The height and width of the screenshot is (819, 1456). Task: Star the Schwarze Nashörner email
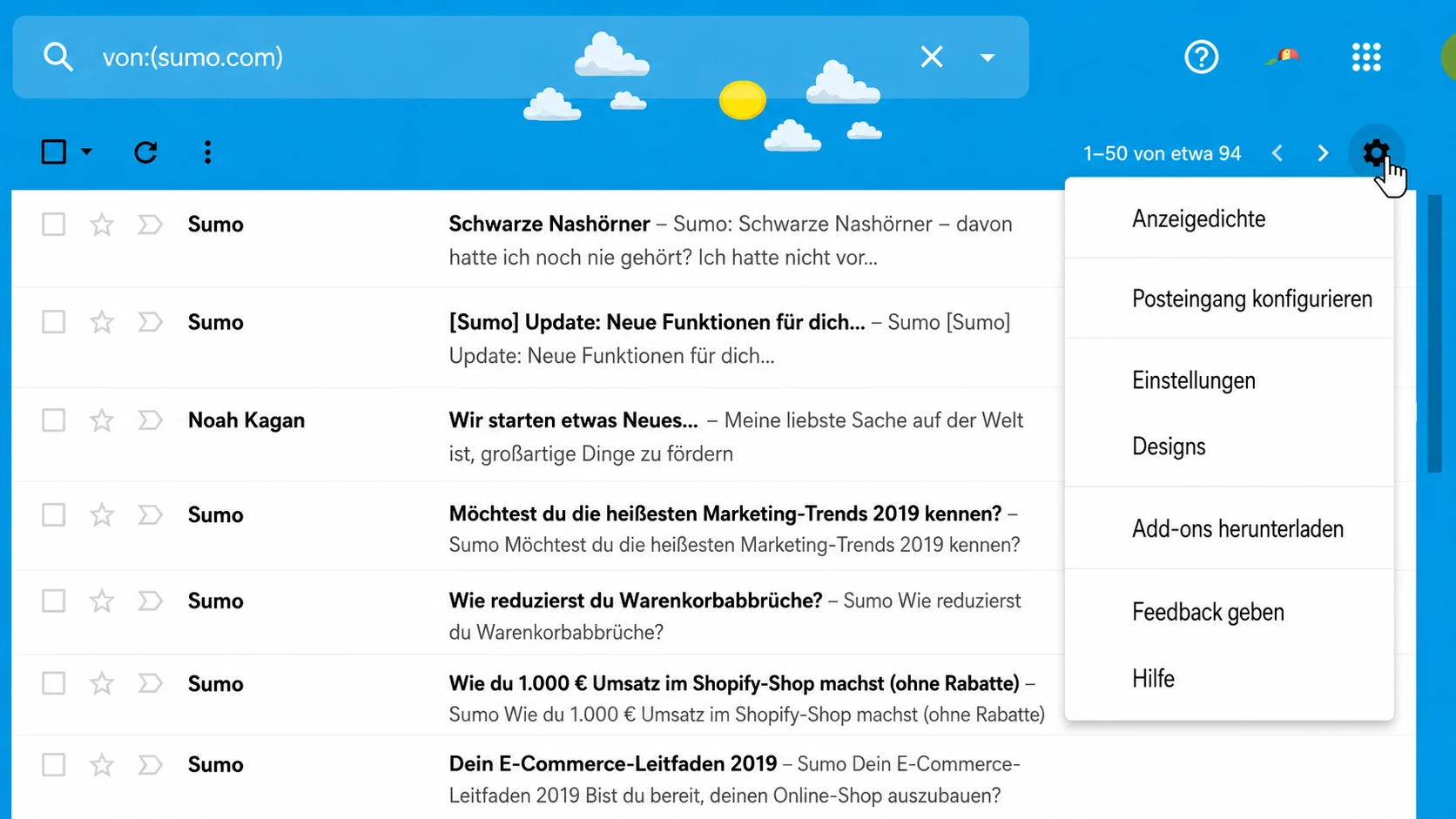(102, 225)
